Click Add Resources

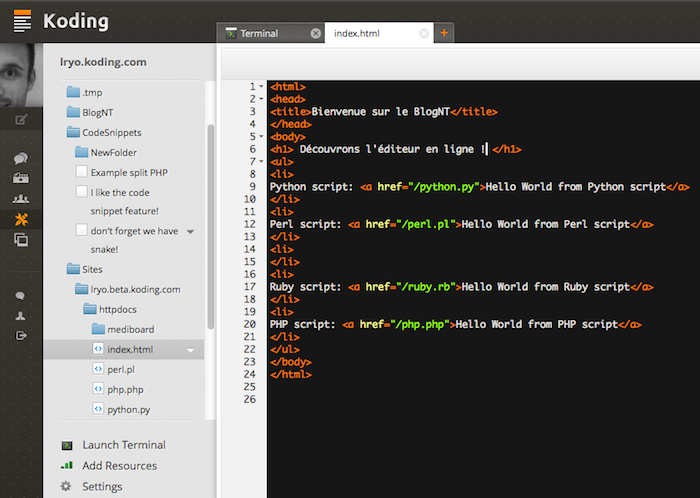[119, 466]
